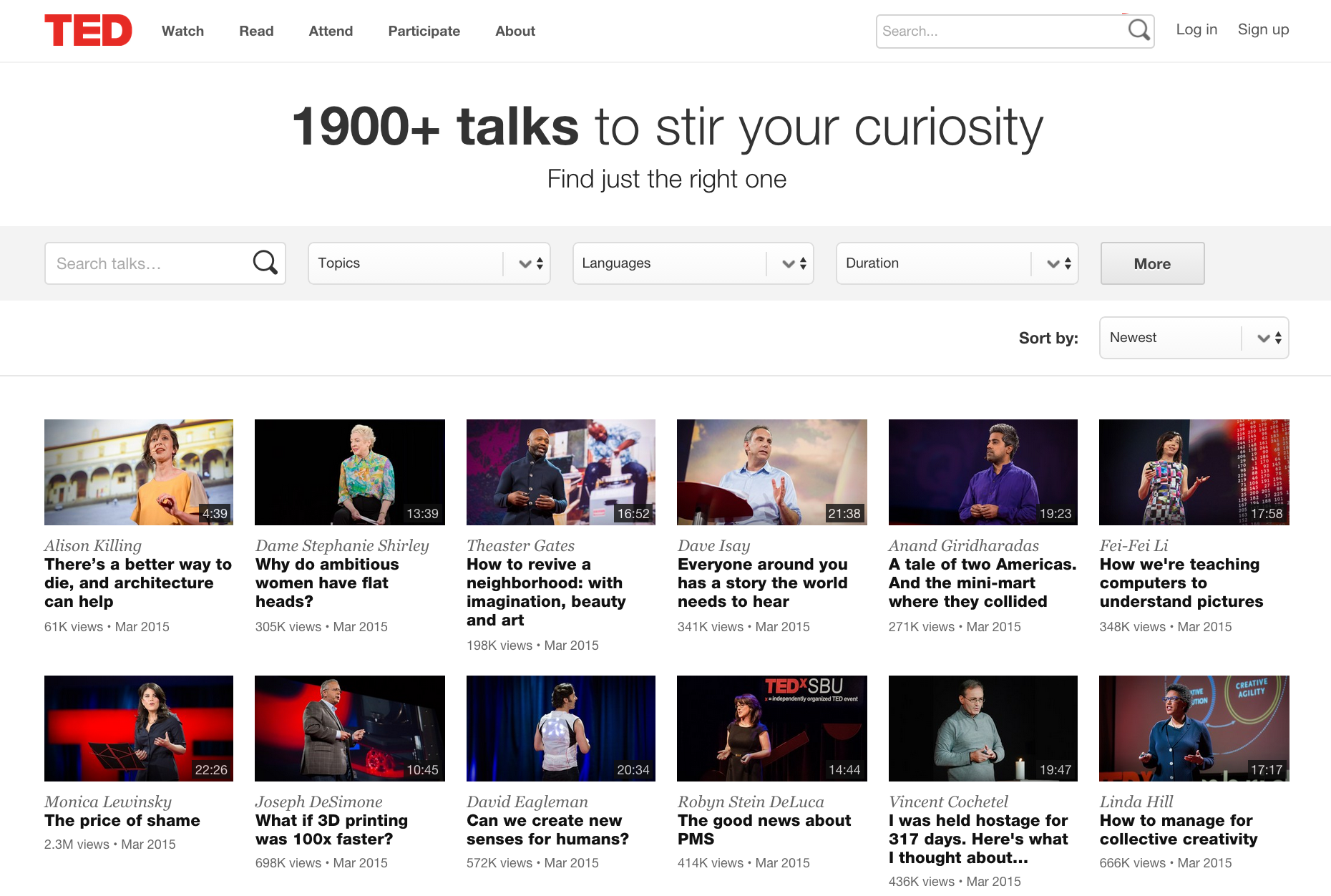Expand the Languages dropdown
The image size is (1331, 896).
(693, 263)
